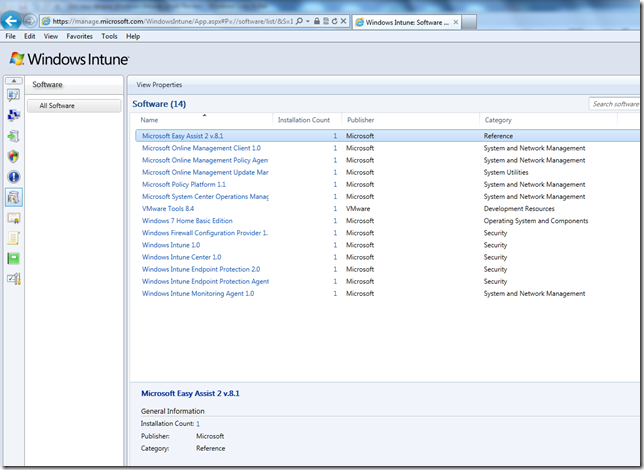The width and height of the screenshot is (644, 470).
Task: Stop loading with the X icon
Action: pos(343,21)
